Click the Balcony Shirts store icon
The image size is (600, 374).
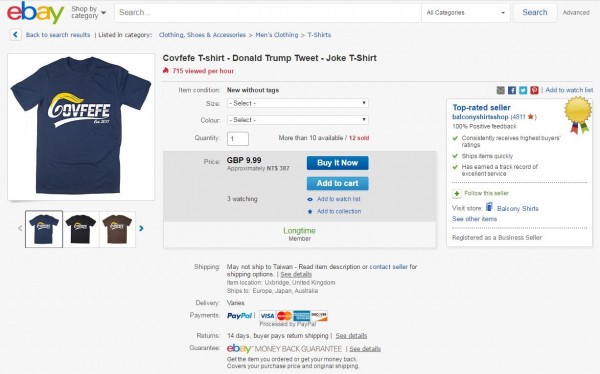pyautogui.click(x=489, y=207)
